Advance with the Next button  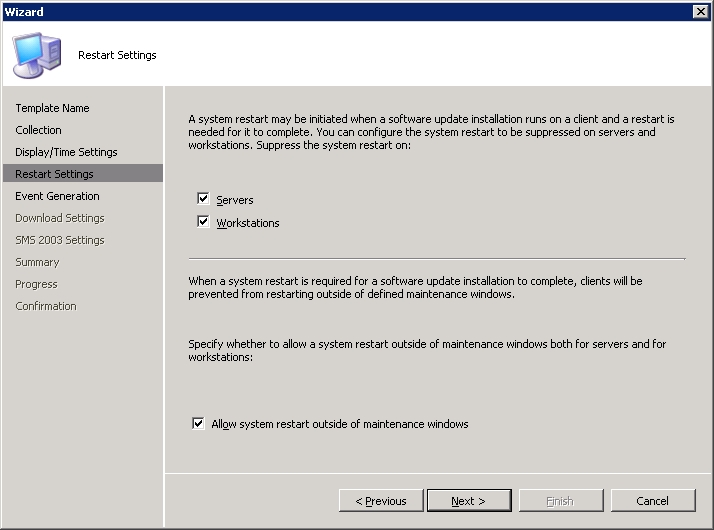click(x=469, y=501)
